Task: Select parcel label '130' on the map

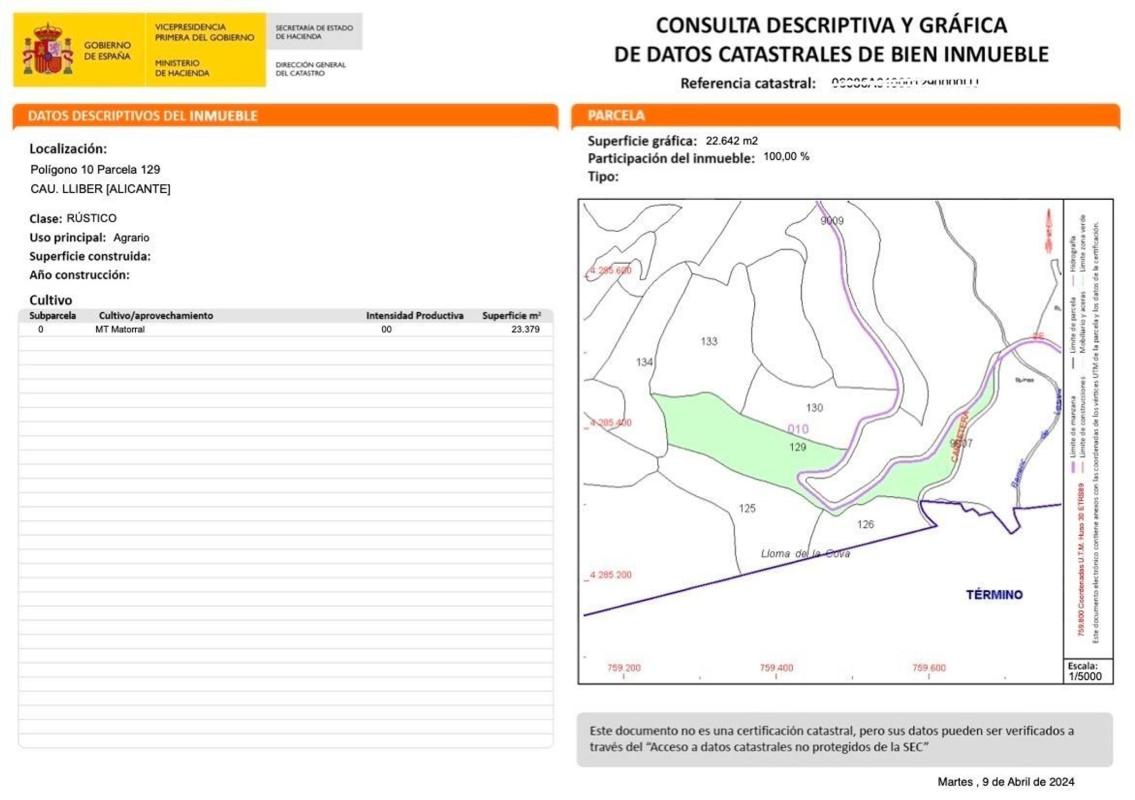Action: pos(814,408)
